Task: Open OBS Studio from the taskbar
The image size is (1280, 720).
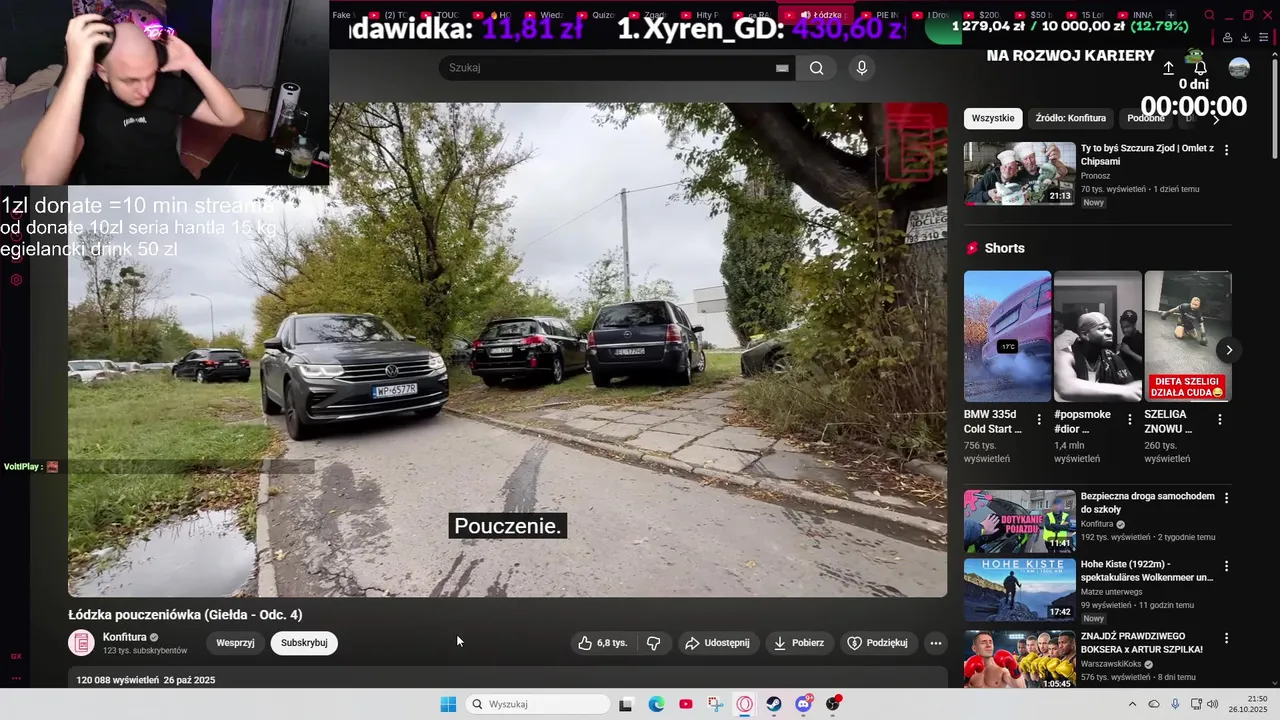Action: pyautogui.click(x=833, y=704)
